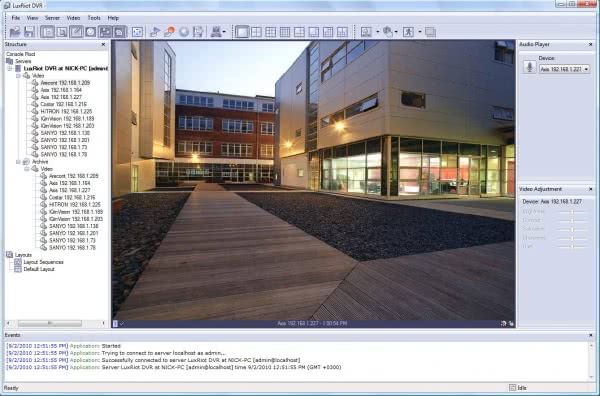Click the Layout Sequences item

pyautogui.click(x=43, y=262)
